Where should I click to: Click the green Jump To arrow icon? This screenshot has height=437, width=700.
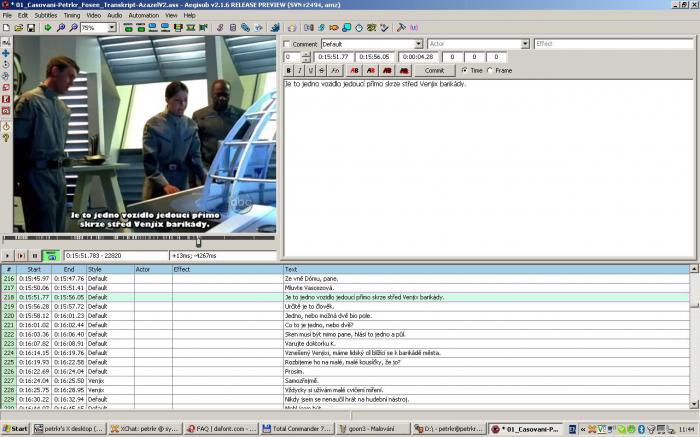(48, 28)
